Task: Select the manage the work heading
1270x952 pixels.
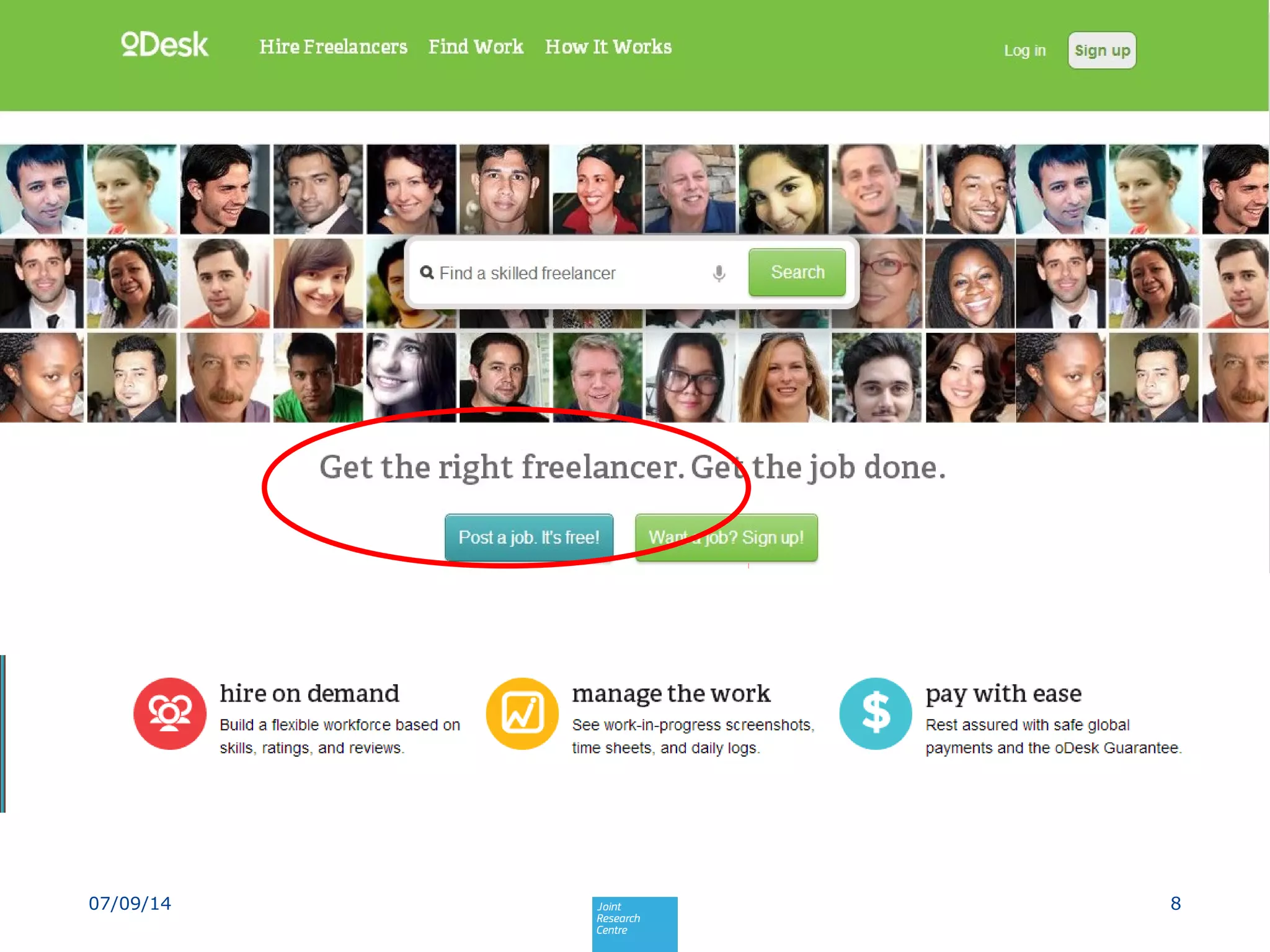Action: (671, 694)
